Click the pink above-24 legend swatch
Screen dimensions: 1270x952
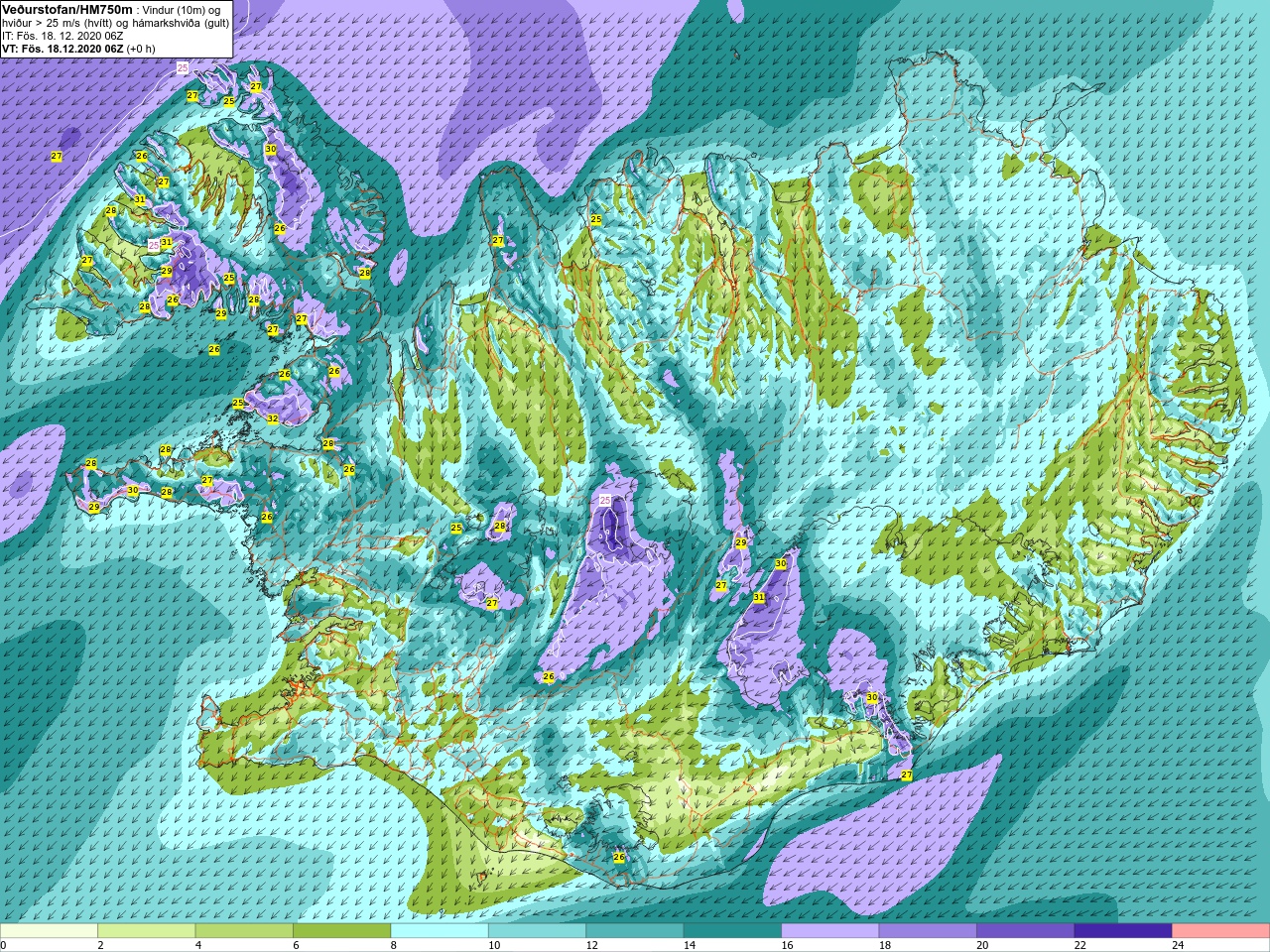[1220, 931]
